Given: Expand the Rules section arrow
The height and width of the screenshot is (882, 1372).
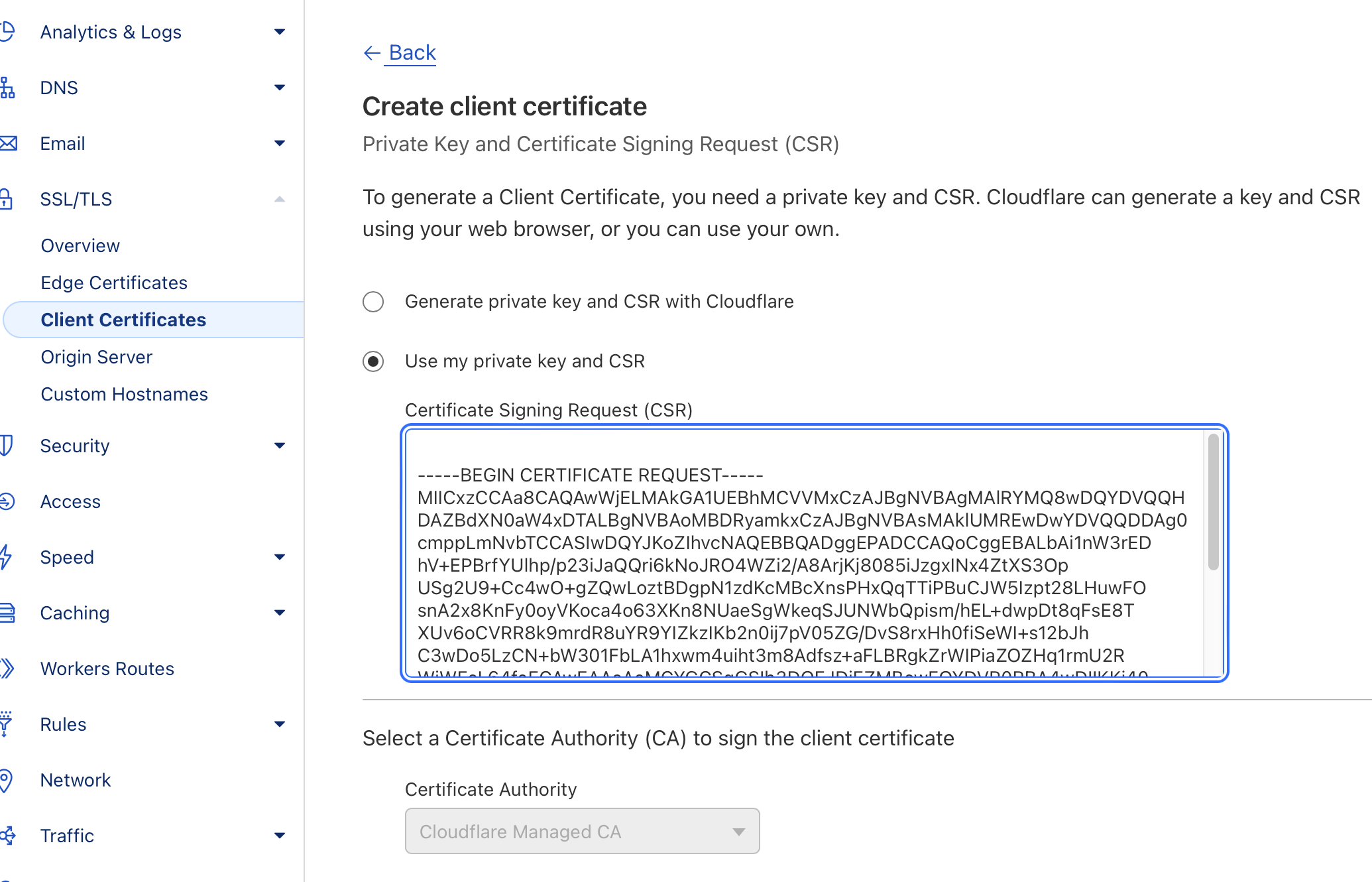Looking at the screenshot, I should 280,724.
